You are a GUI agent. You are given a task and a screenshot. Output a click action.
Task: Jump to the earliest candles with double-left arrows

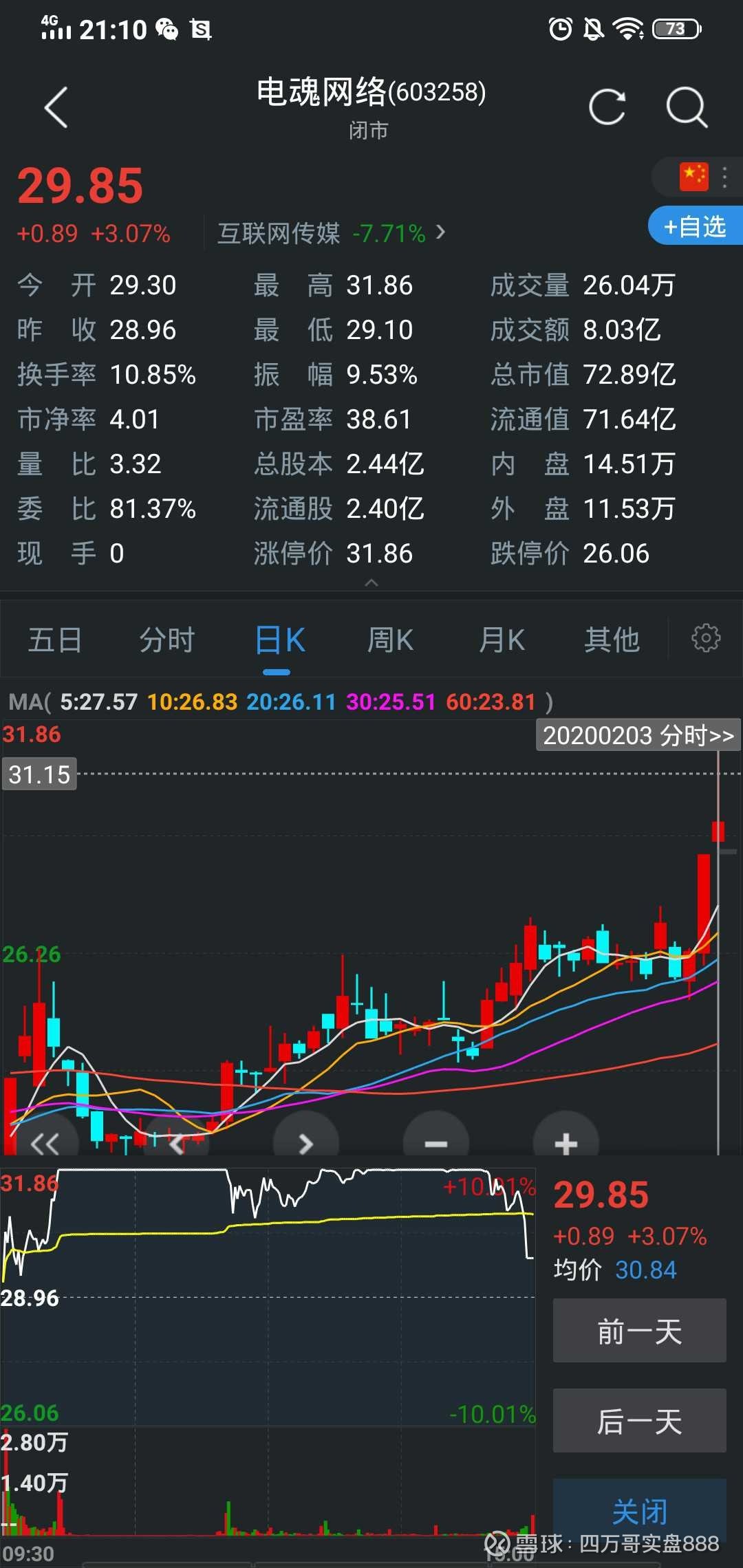(45, 1144)
